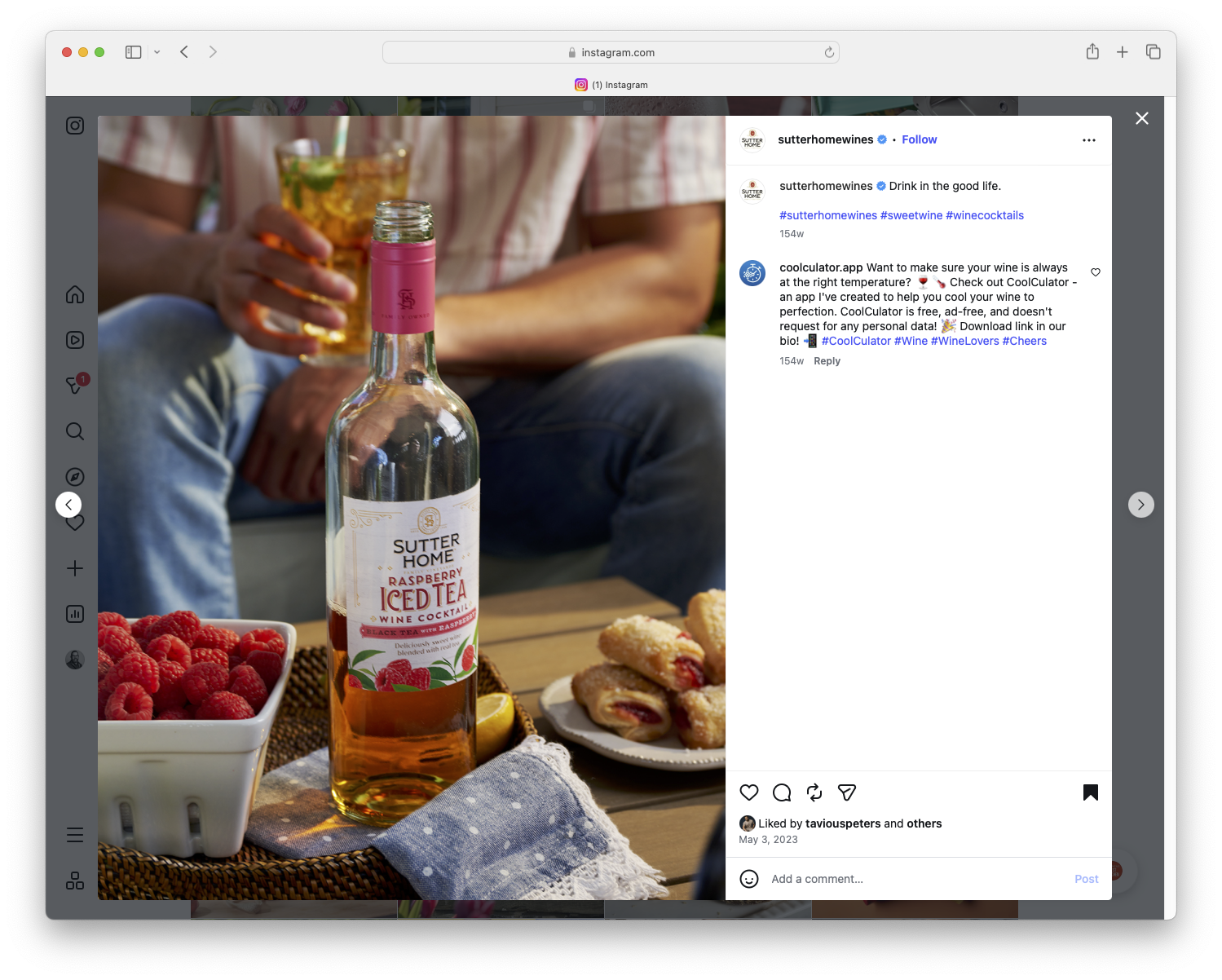Open a new Safari tab
The image size is (1222, 980).
point(1123,52)
